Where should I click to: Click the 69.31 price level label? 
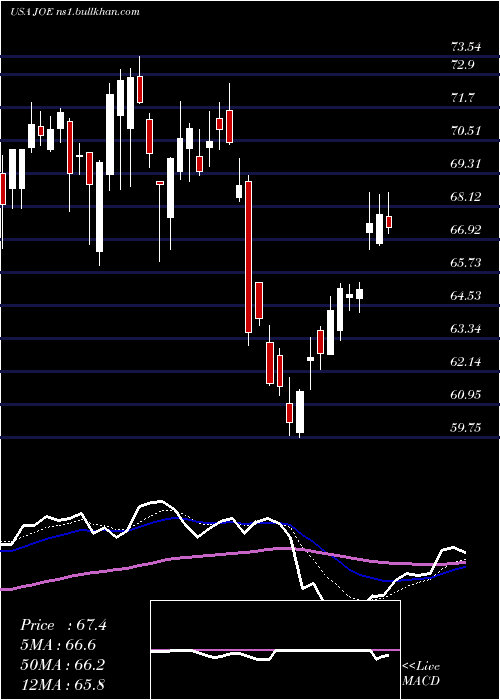click(466, 164)
